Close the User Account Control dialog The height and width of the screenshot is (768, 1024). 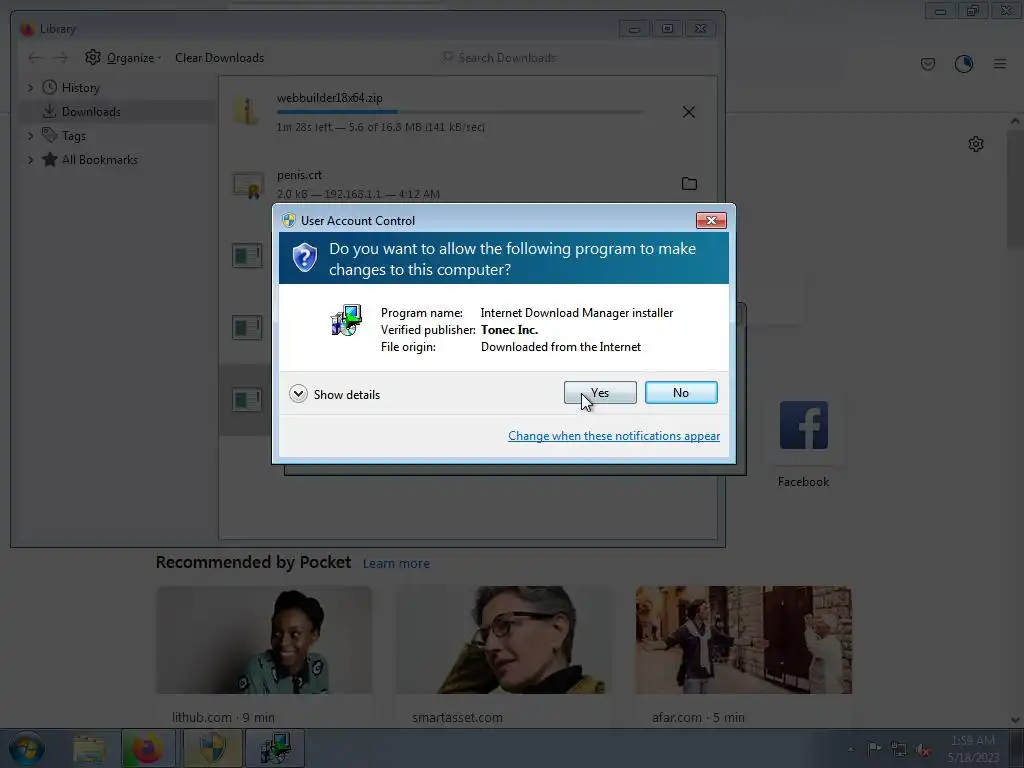point(711,221)
